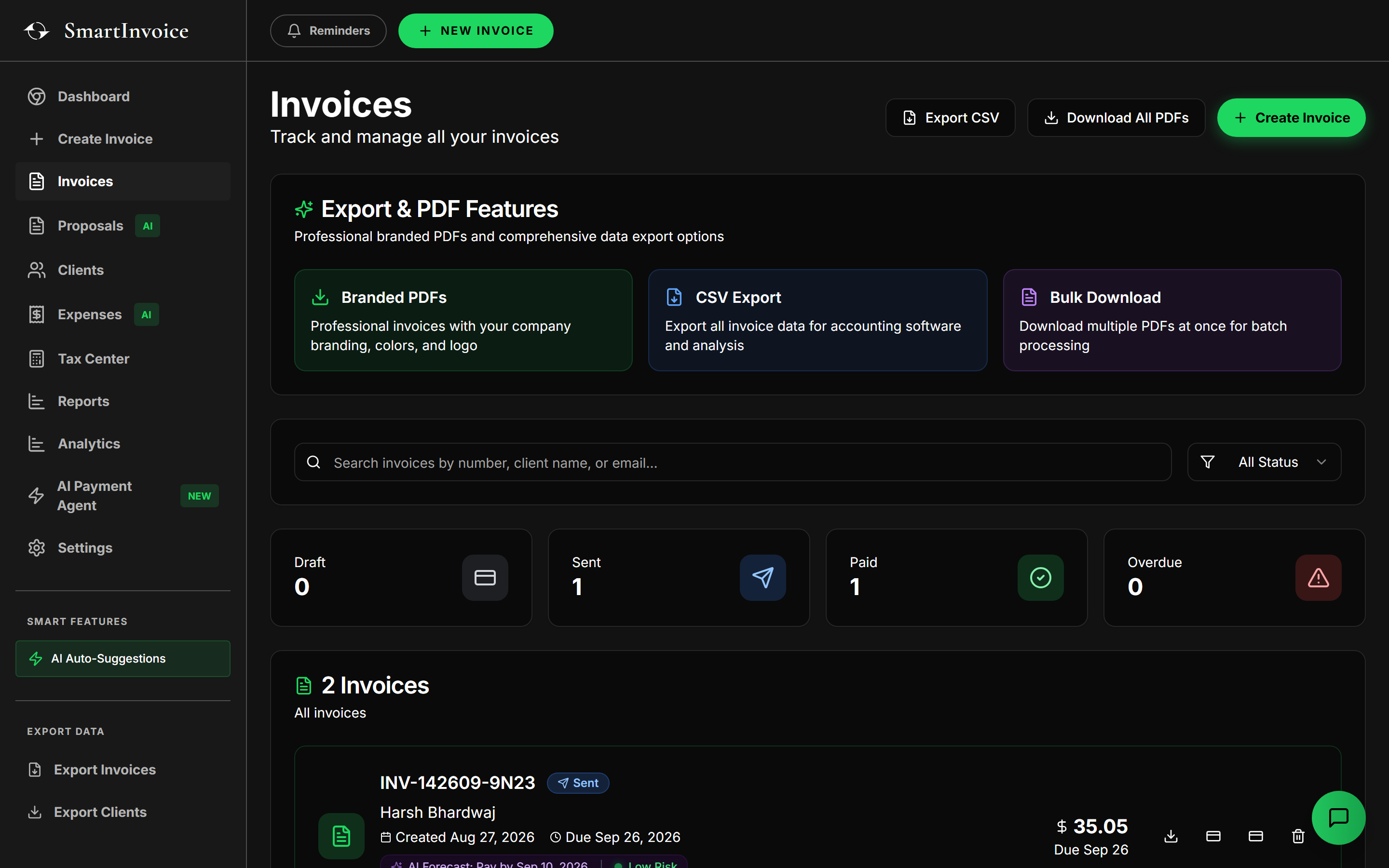
Task: Click 'Due Sep 26, 2026' text
Action: pos(623,837)
